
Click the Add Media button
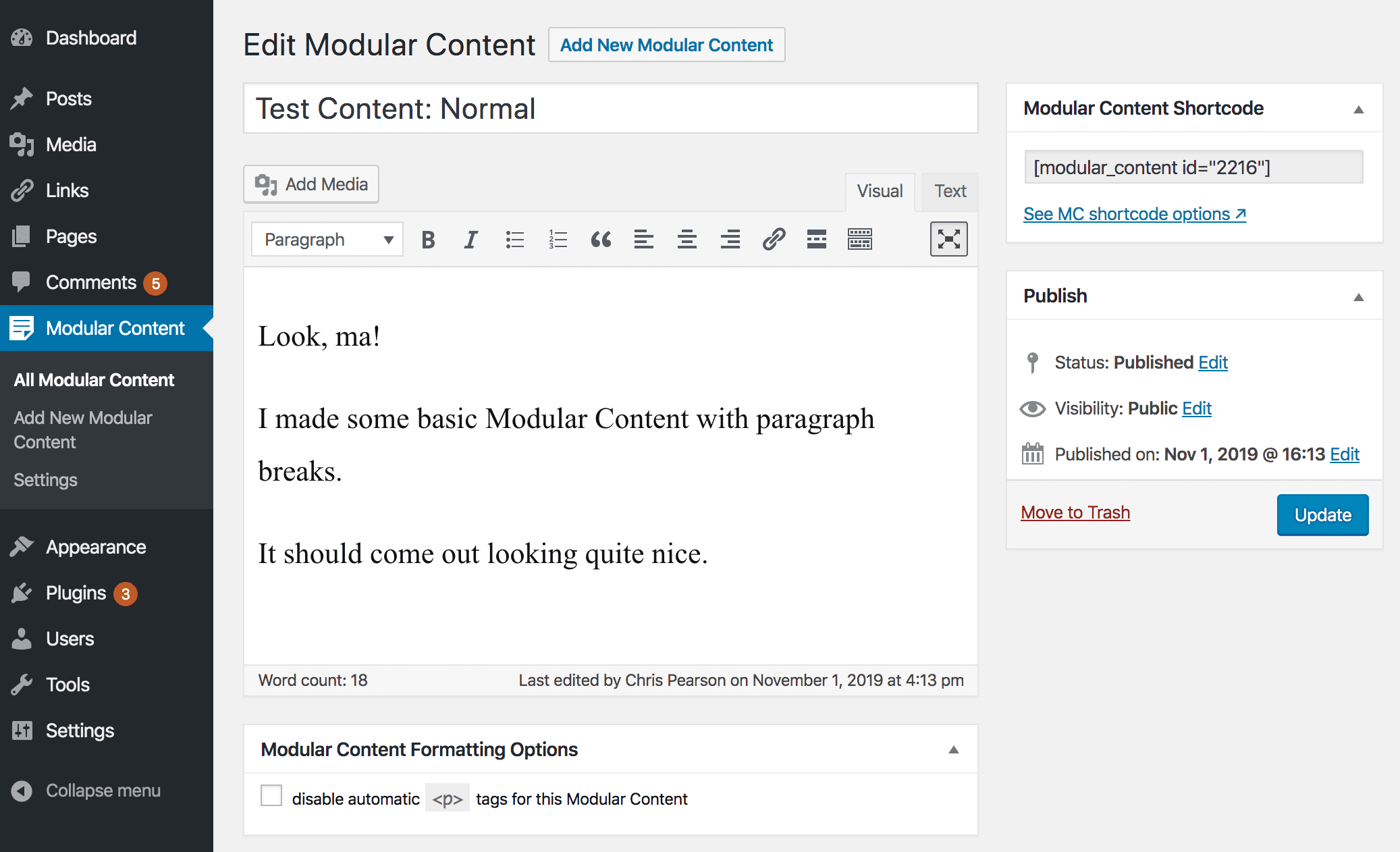point(311,184)
